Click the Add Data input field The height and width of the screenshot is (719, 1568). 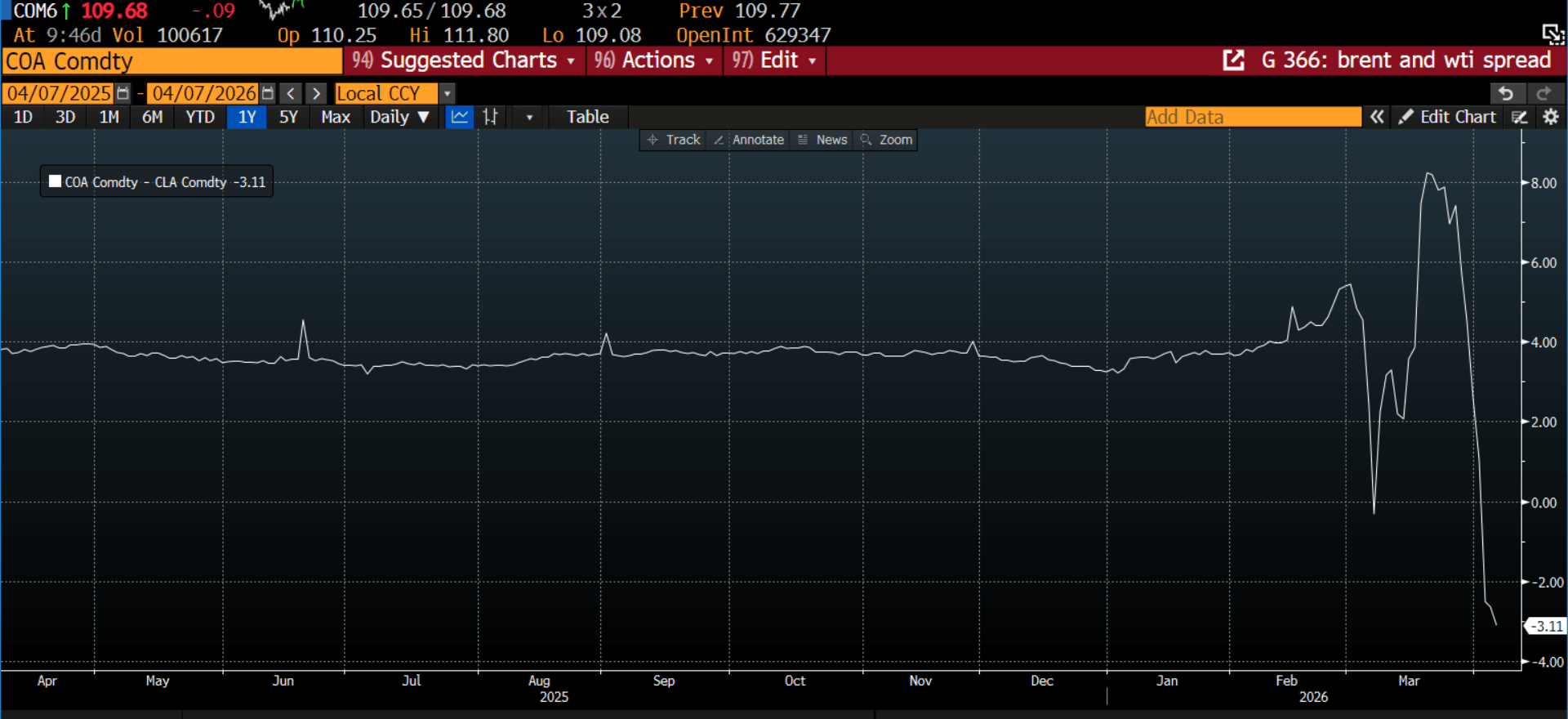[x=1252, y=117]
